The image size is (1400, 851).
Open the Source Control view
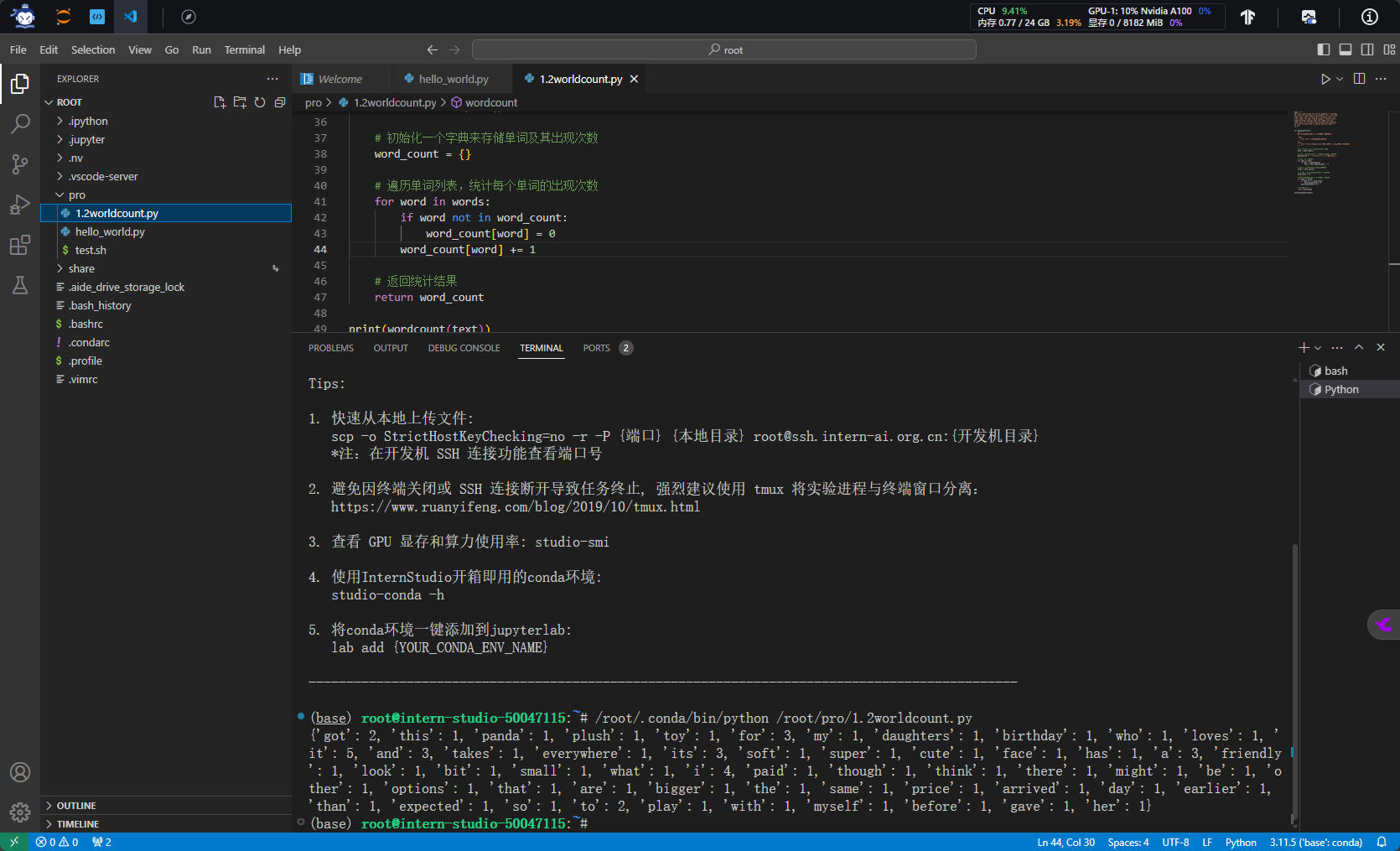[20, 164]
